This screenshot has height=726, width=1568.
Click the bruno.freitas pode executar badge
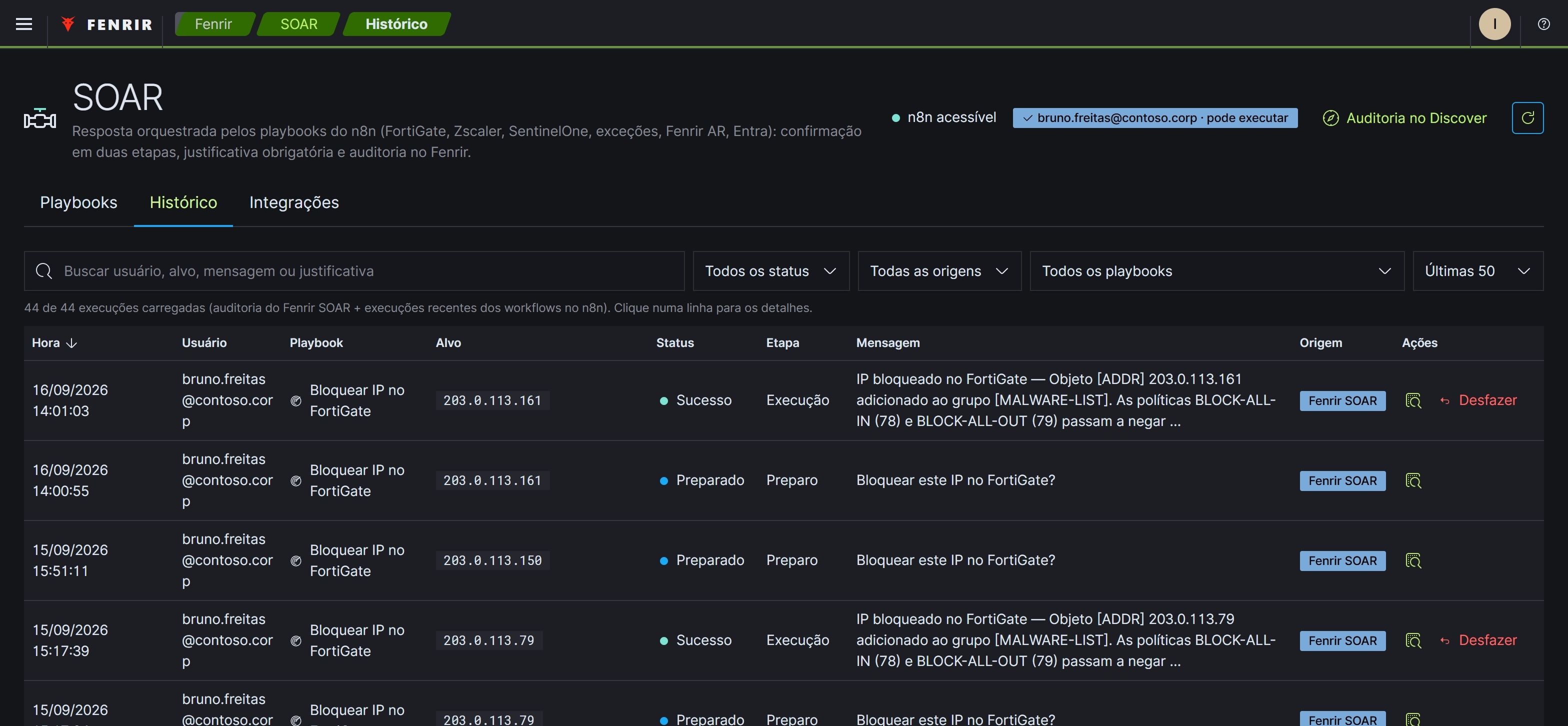click(1154, 118)
